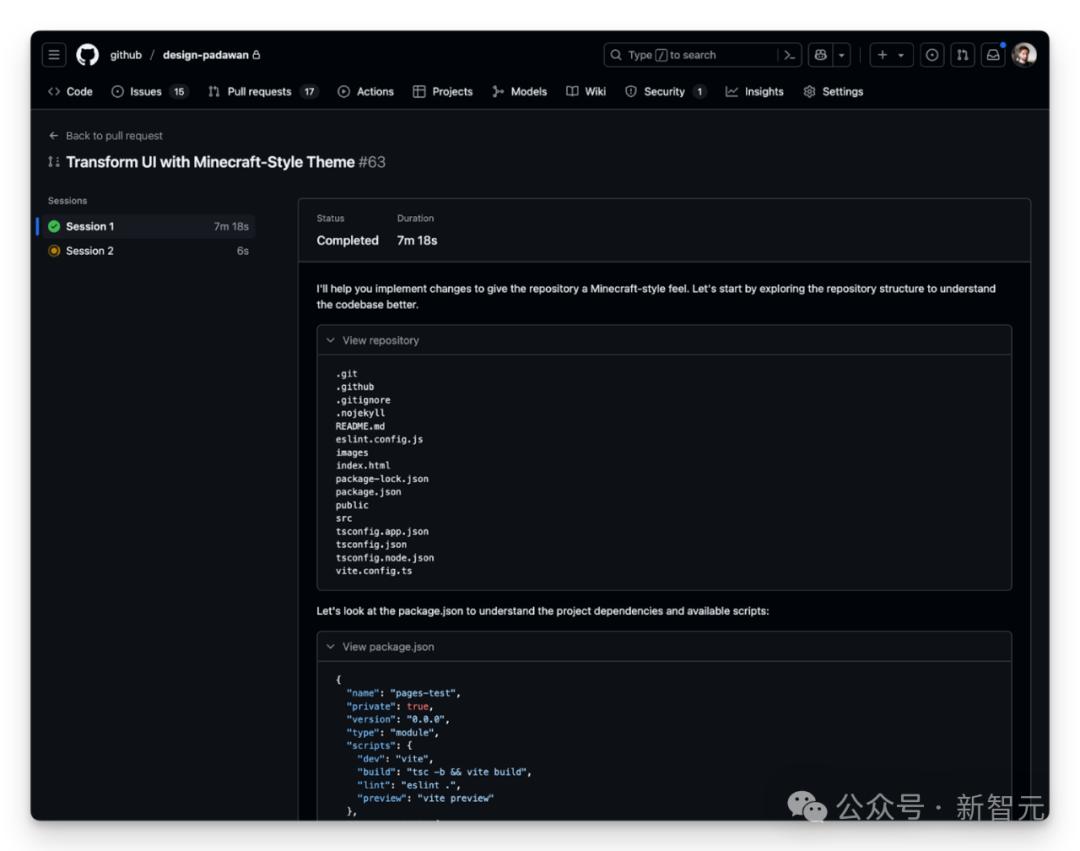Open the user profile avatar

tap(1024, 55)
